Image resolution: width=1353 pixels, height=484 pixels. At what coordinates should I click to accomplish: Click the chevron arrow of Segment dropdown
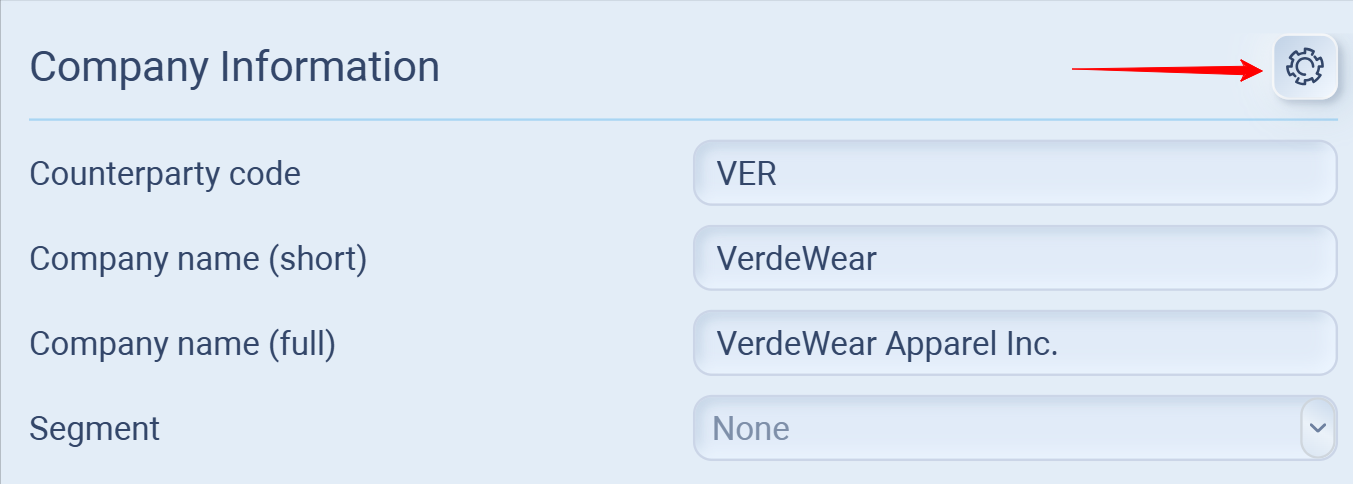coord(1318,428)
